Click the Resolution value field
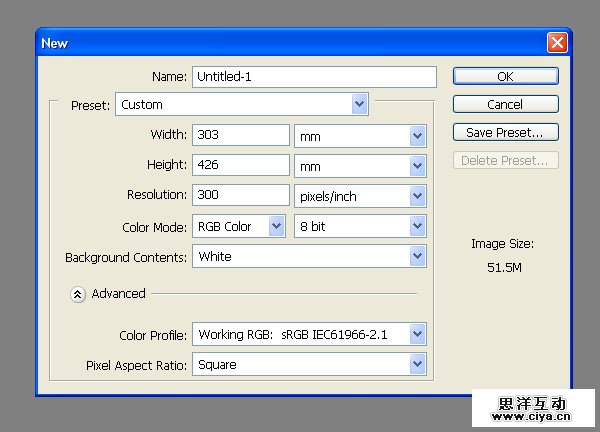600x432 pixels. (241, 196)
